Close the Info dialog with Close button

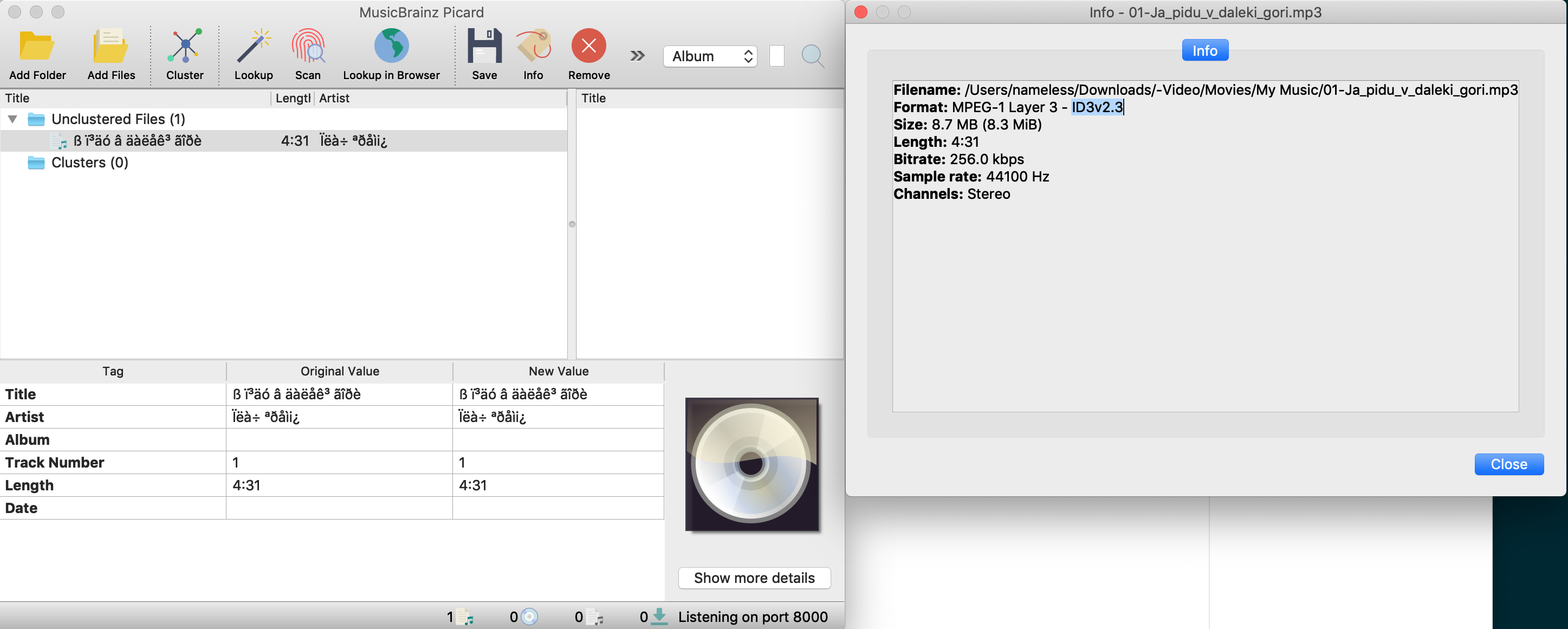pos(1509,464)
